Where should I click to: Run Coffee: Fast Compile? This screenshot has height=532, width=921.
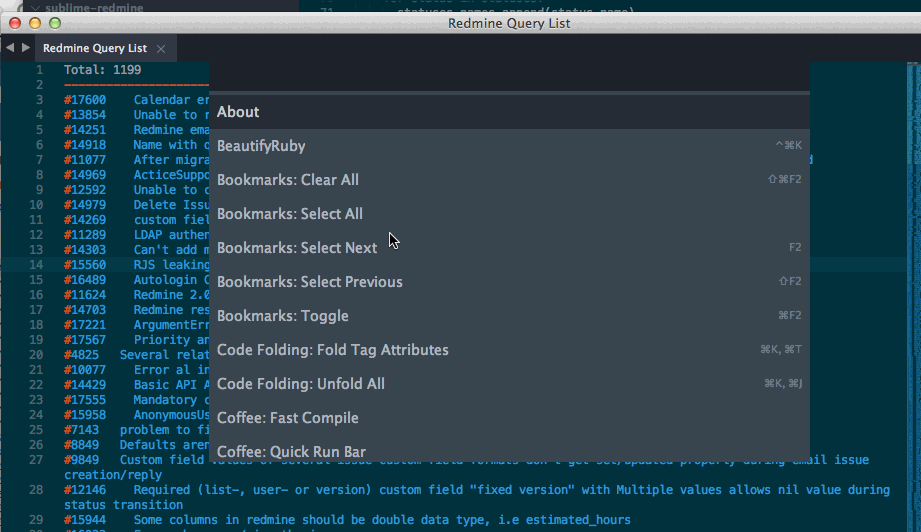509,418
